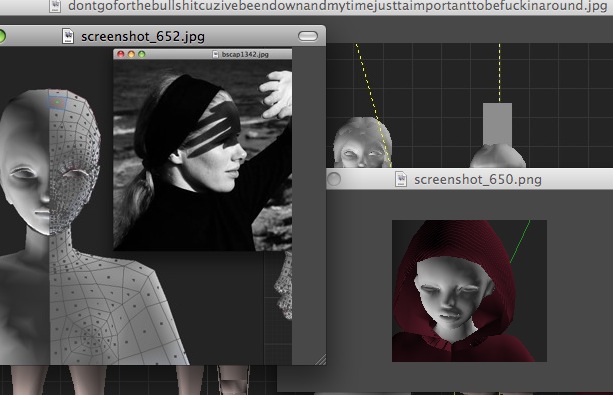
Task: Click the toolbar pill button in screenshot_652.jpg window
Action: pos(308,36)
